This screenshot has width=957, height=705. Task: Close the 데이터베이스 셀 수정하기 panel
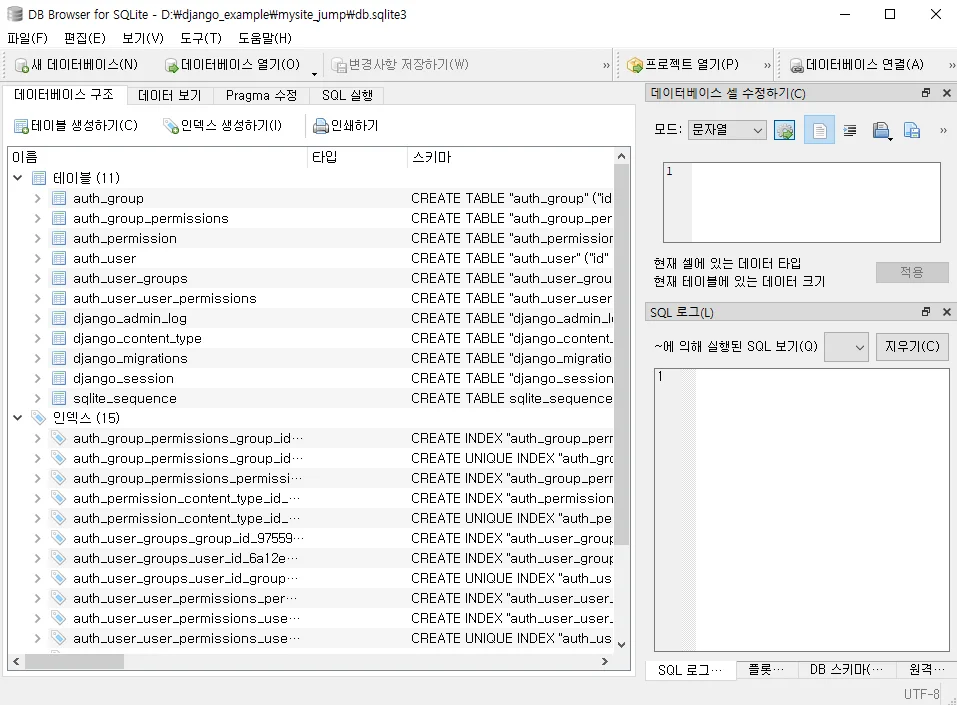(947, 93)
